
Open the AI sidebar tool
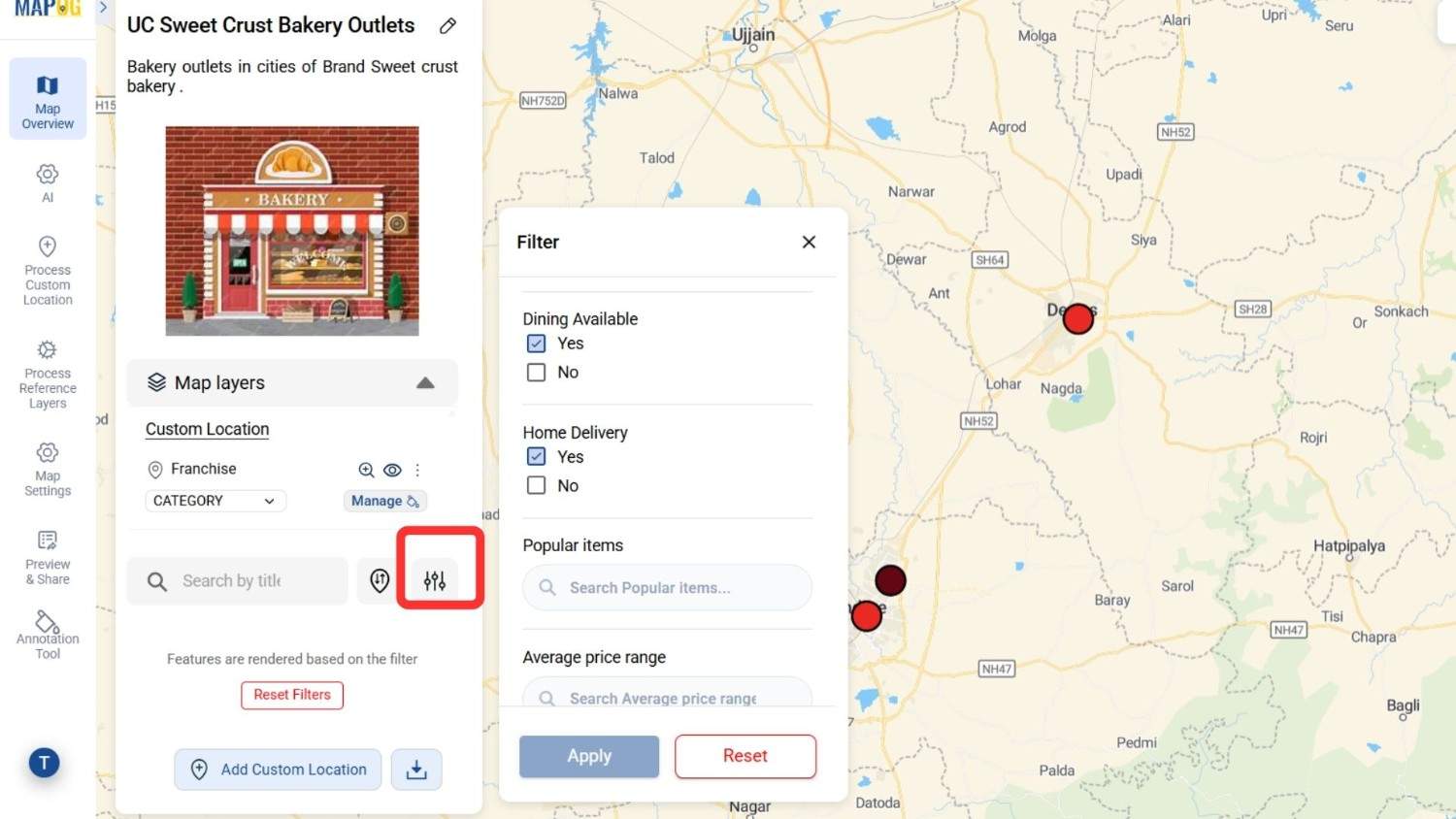coord(48,182)
